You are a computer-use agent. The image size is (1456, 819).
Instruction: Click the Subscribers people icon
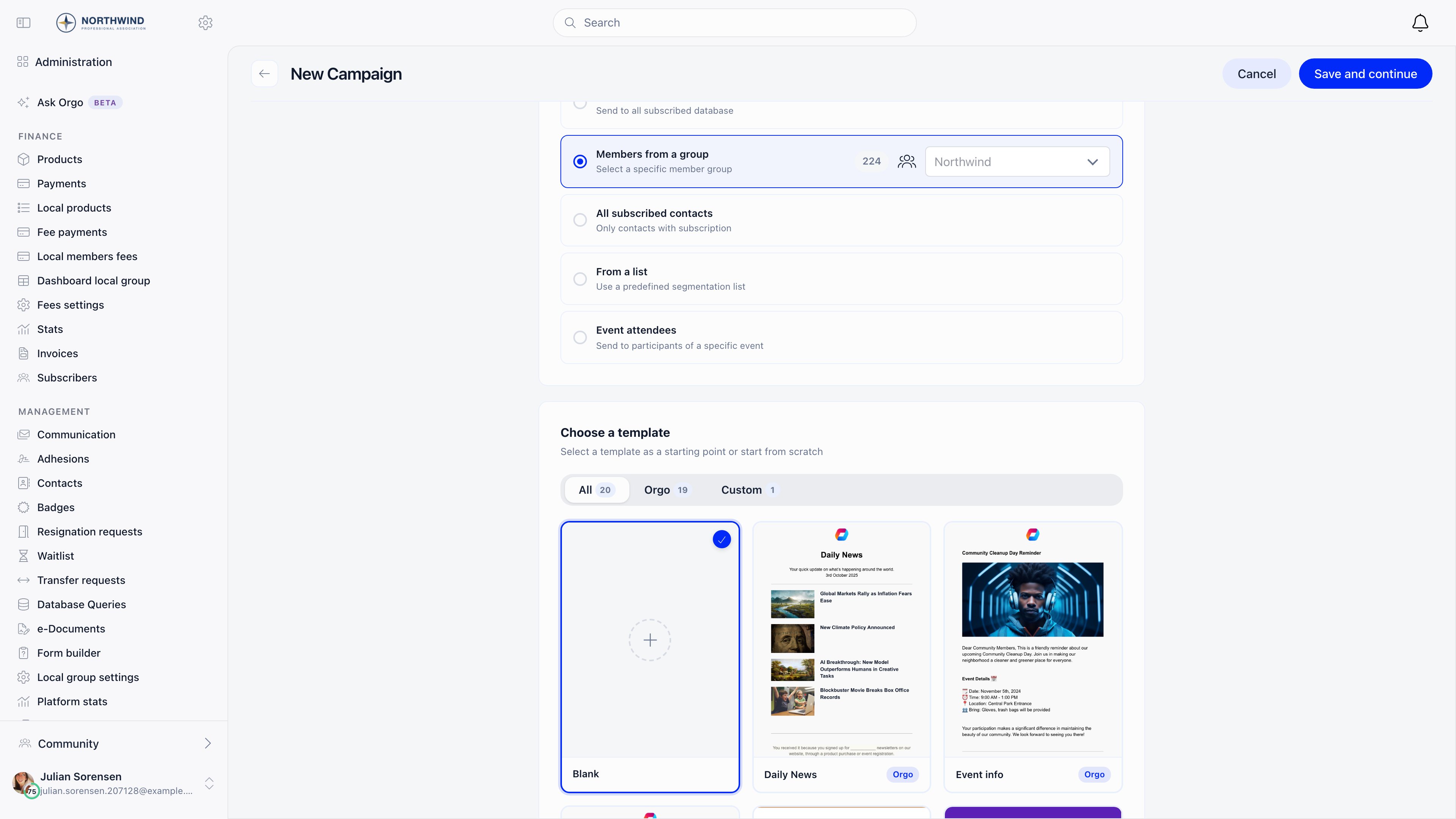coord(23,378)
